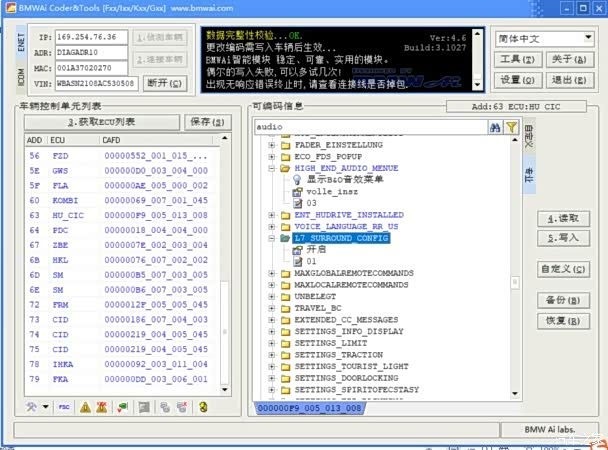
Task: Click the yellow warning triangle icon
Action: click(x=85, y=407)
